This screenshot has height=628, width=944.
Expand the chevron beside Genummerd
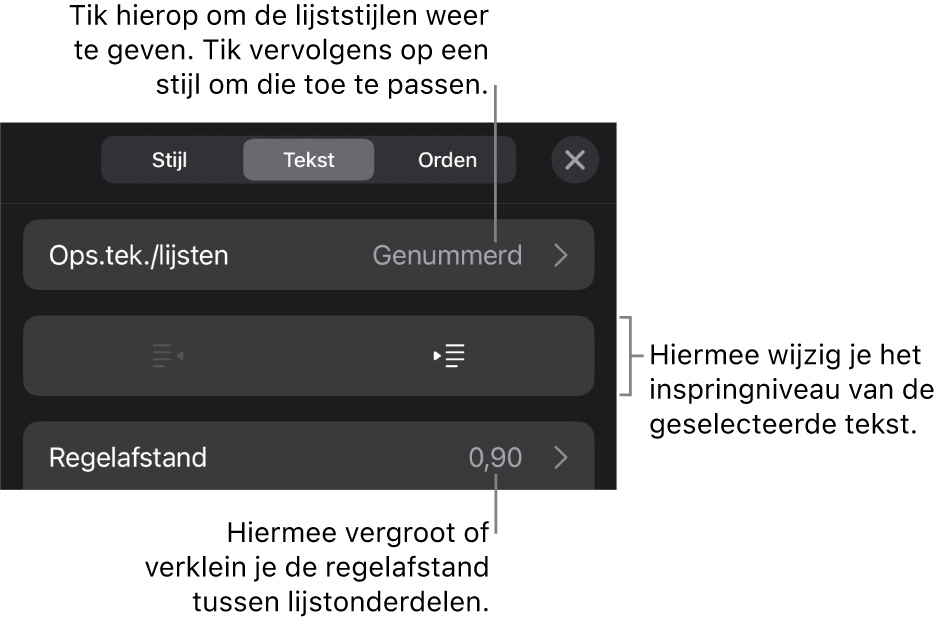[x=561, y=256]
